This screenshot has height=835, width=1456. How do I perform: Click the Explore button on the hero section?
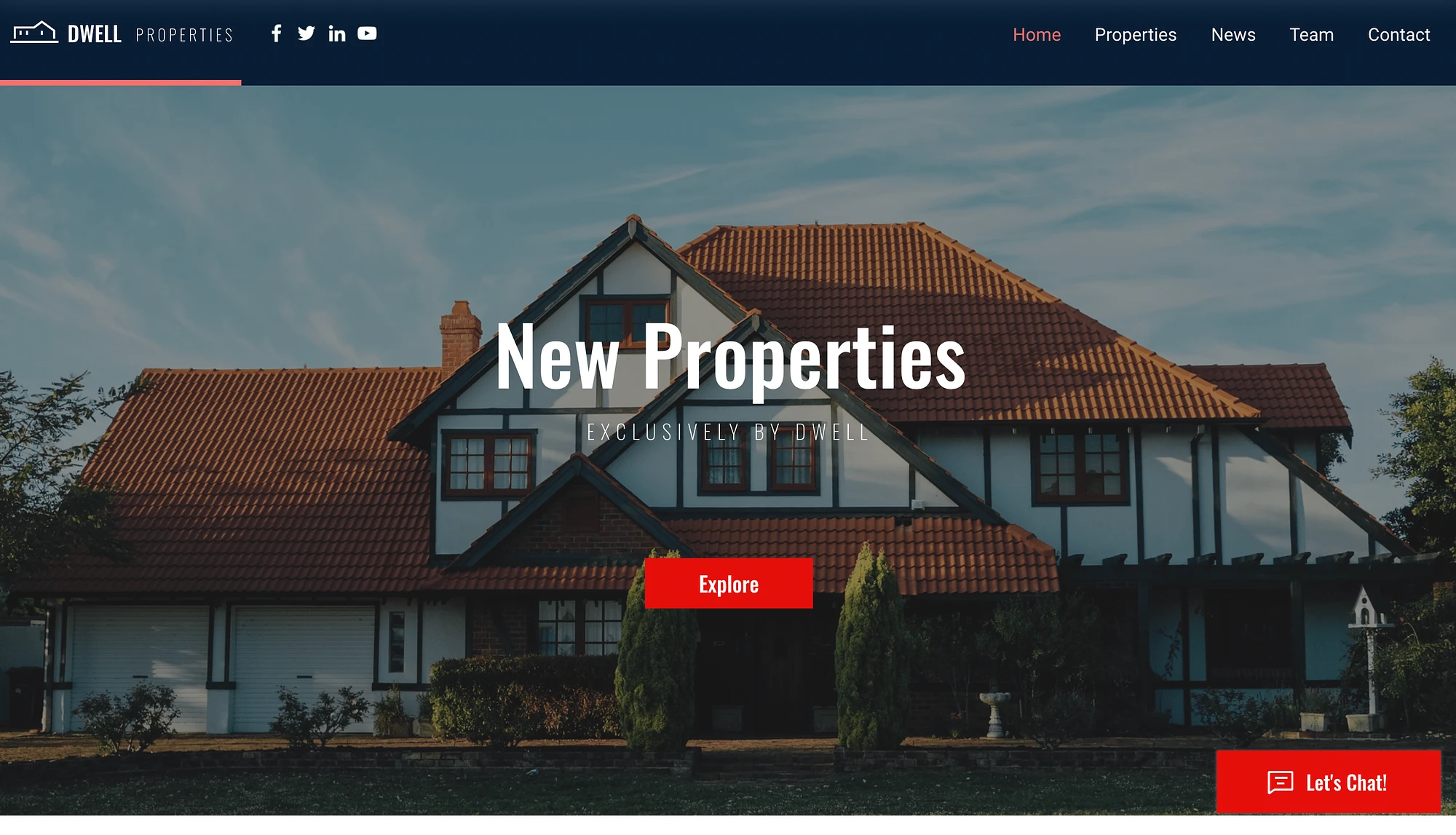728,583
